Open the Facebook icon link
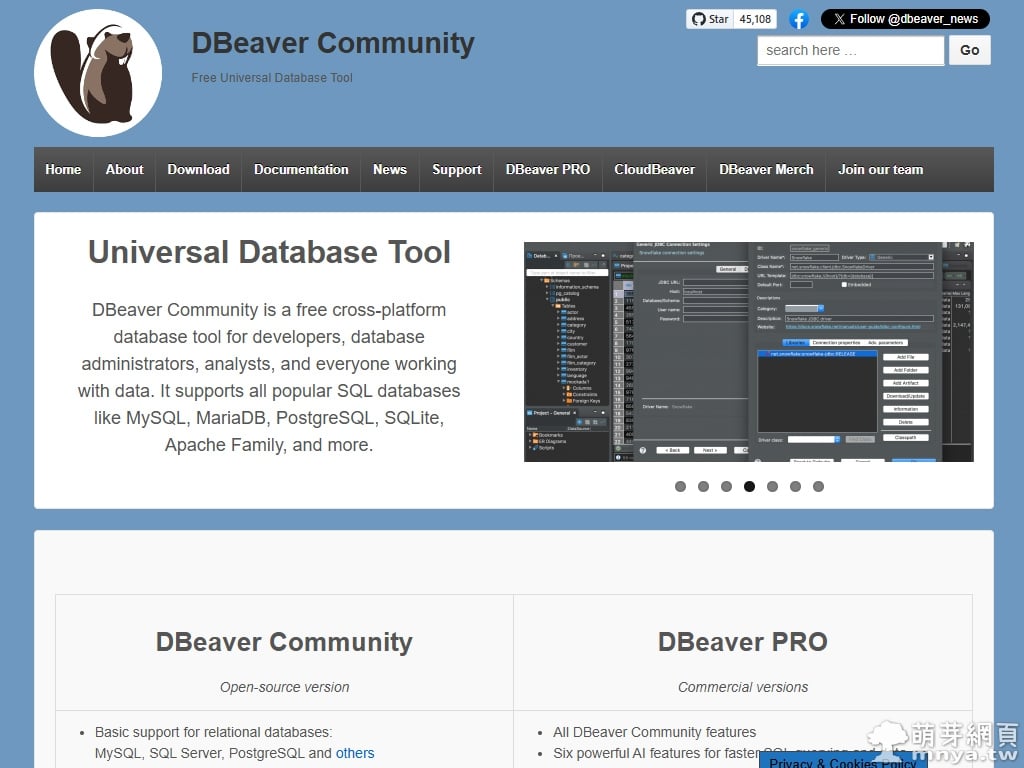This screenshot has width=1024, height=768. [799, 19]
